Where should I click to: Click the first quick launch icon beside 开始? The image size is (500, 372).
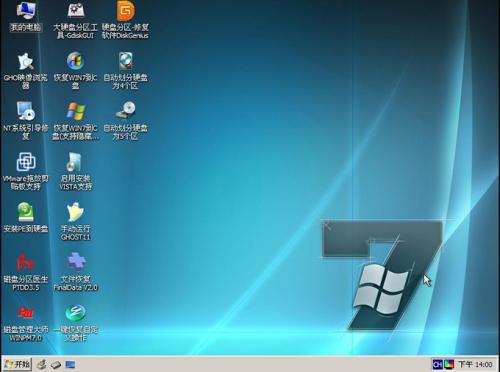[41, 365]
